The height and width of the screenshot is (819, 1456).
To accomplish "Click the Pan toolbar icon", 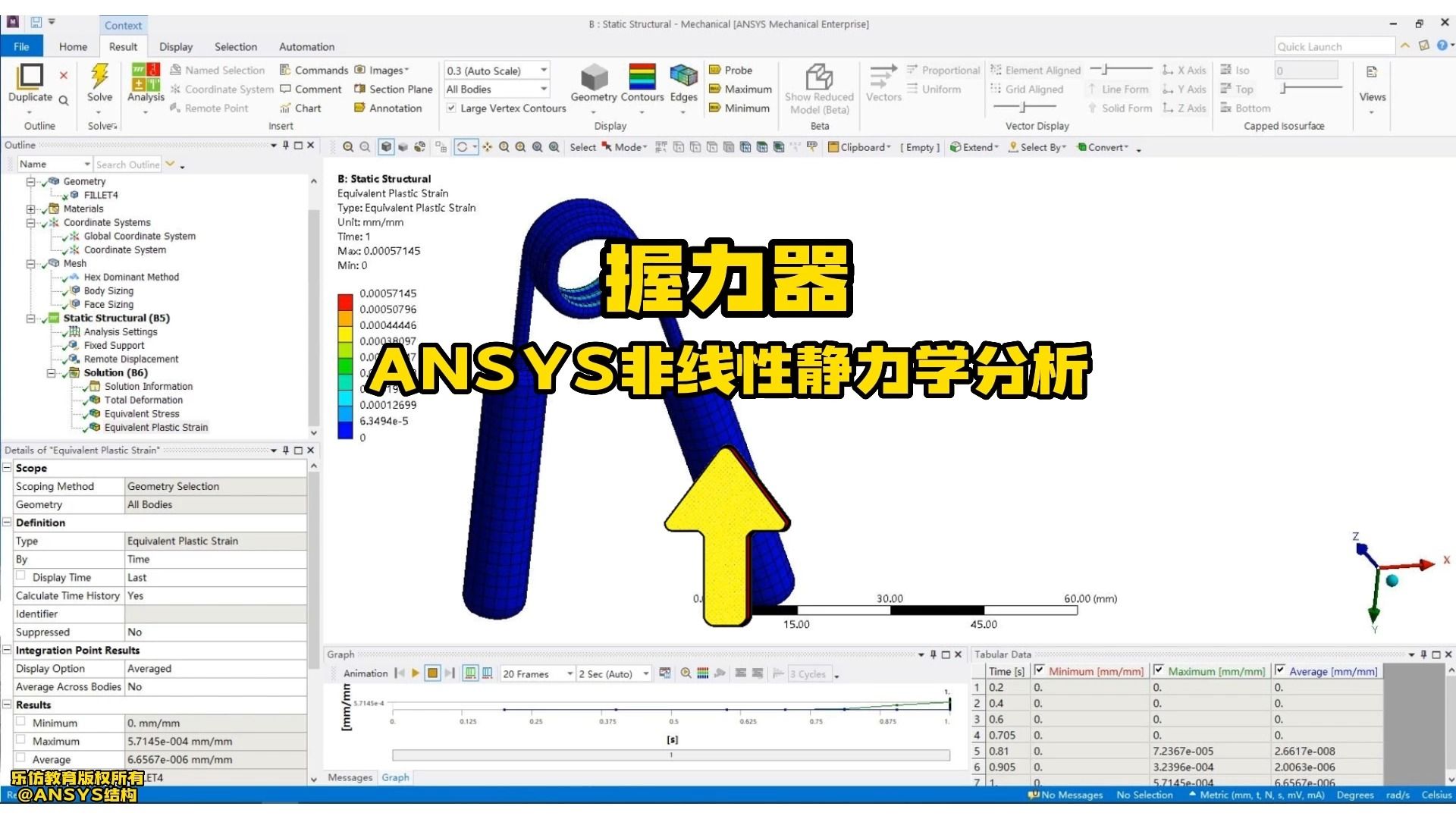I will (487, 147).
